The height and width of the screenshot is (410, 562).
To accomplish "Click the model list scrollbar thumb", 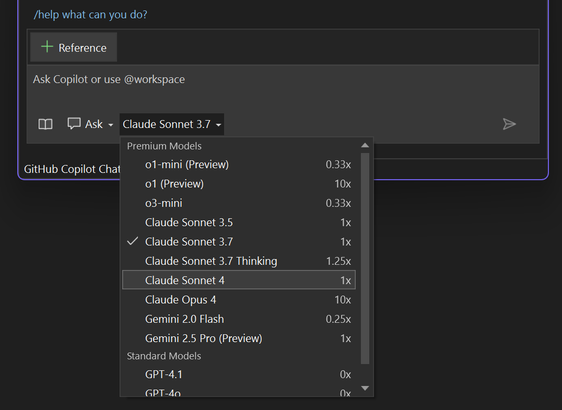I will coord(365,258).
